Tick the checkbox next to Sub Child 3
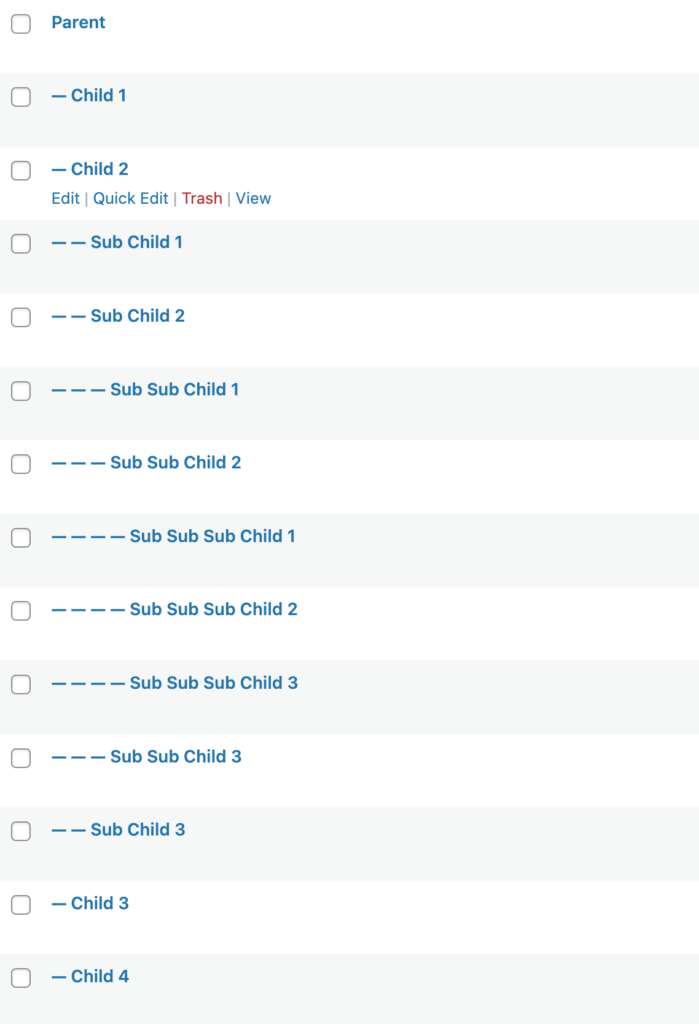Screen dimensions: 699x1024 click(20, 830)
